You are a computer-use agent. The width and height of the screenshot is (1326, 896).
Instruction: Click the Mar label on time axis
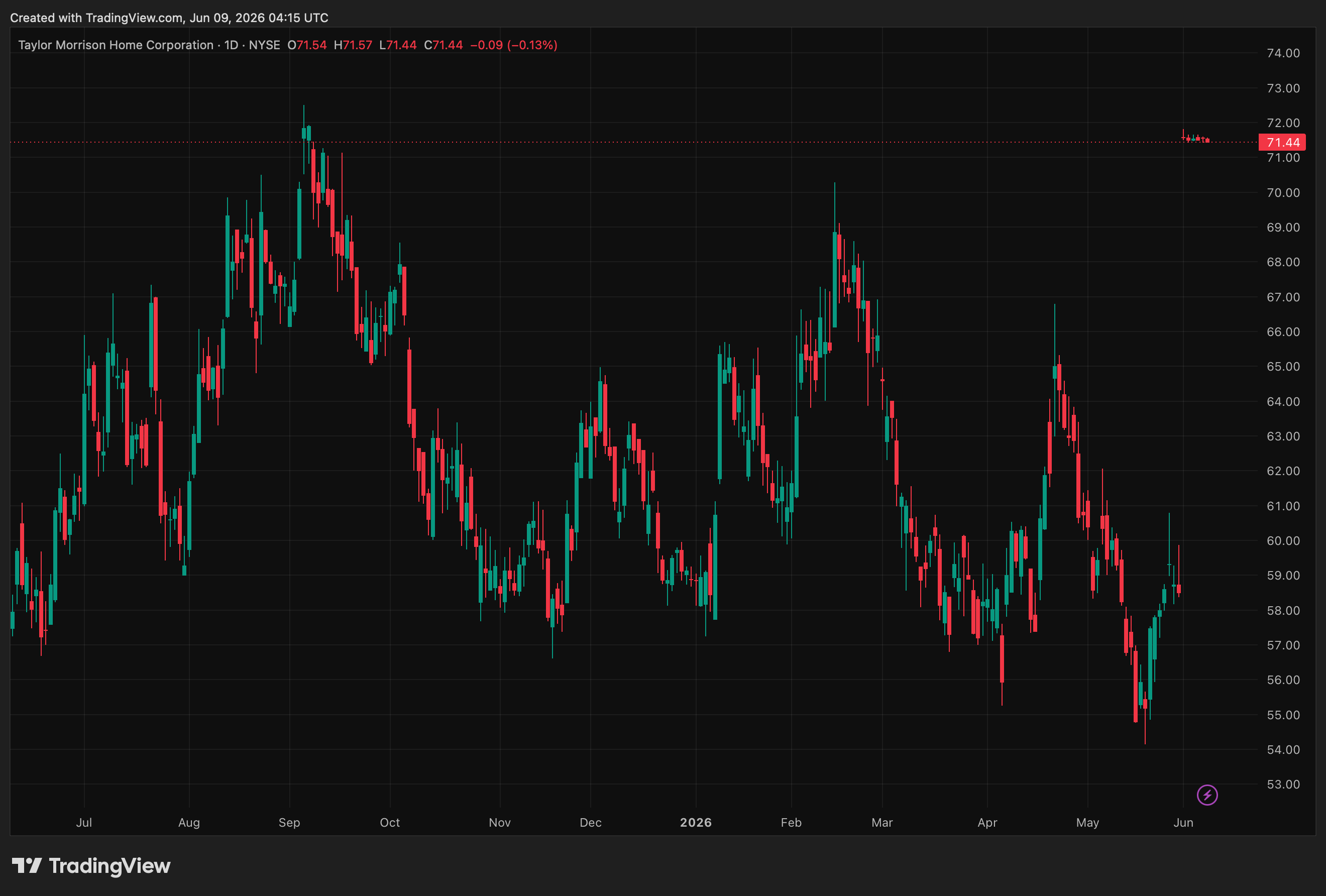882,822
